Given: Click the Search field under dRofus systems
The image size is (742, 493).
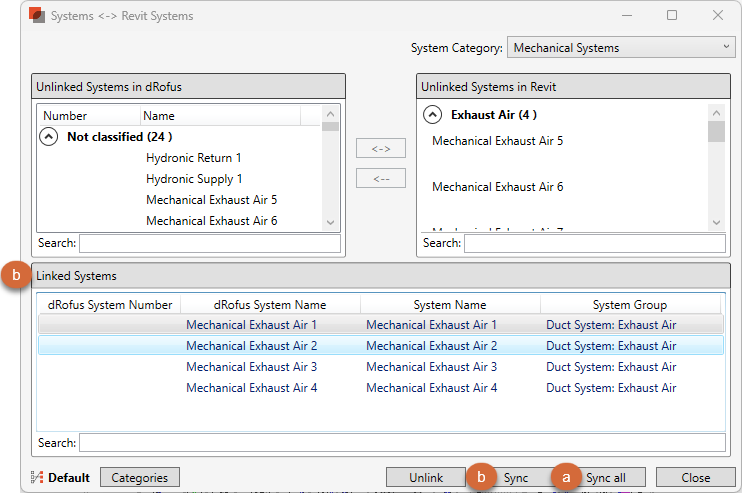Looking at the screenshot, I should [x=210, y=243].
